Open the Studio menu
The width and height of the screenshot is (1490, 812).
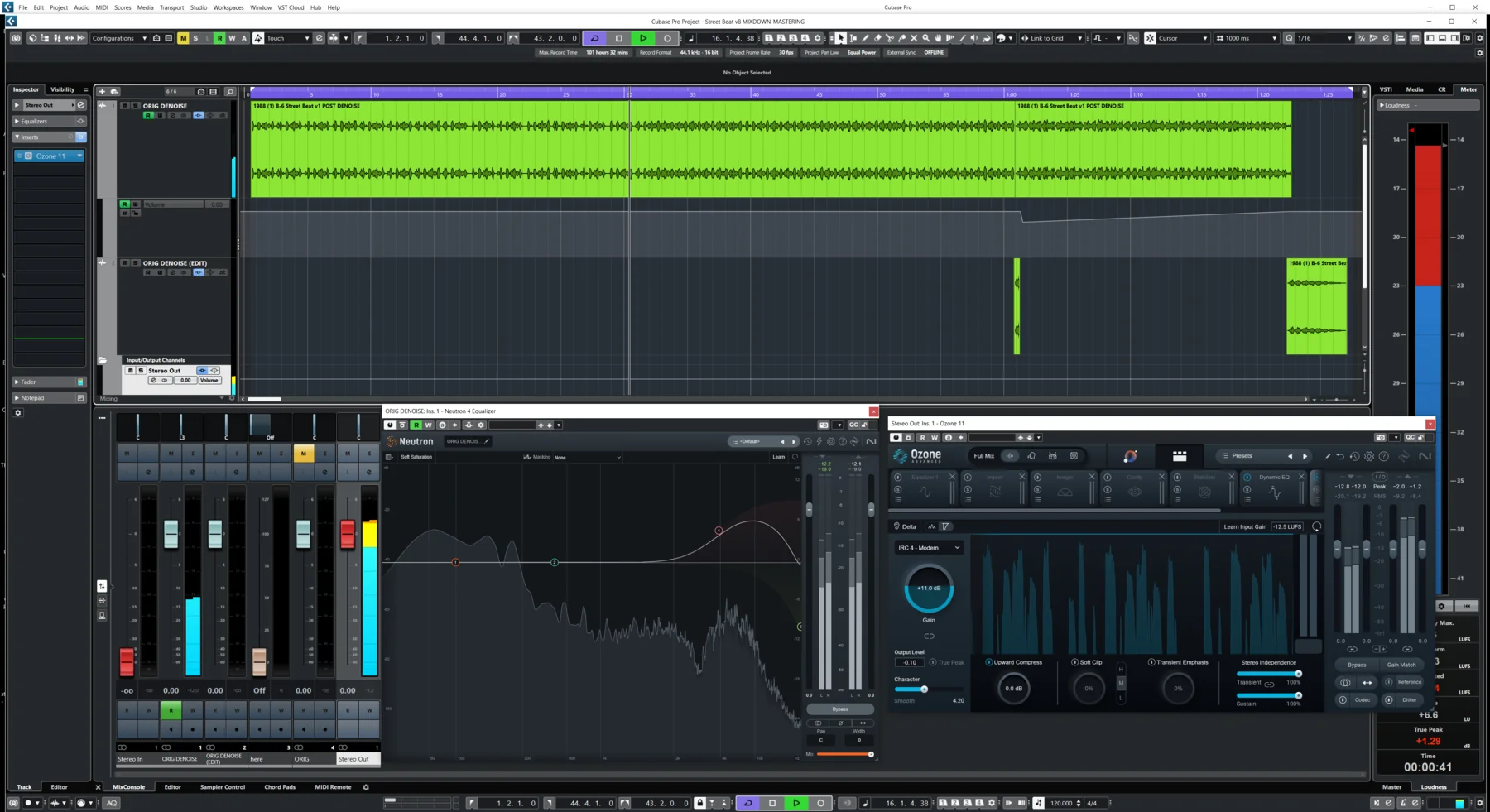click(x=199, y=7)
